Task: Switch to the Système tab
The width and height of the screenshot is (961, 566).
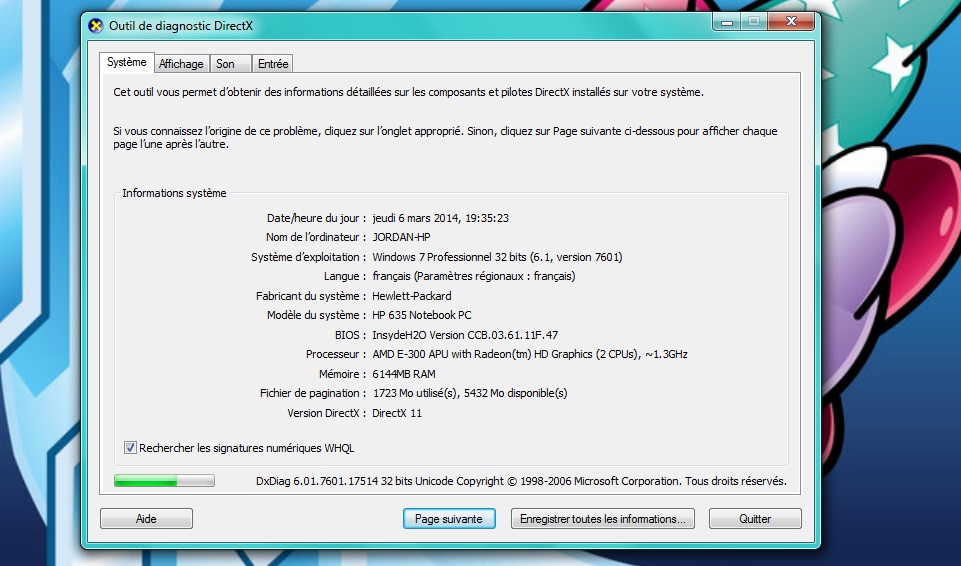Action: tap(126, 62)
